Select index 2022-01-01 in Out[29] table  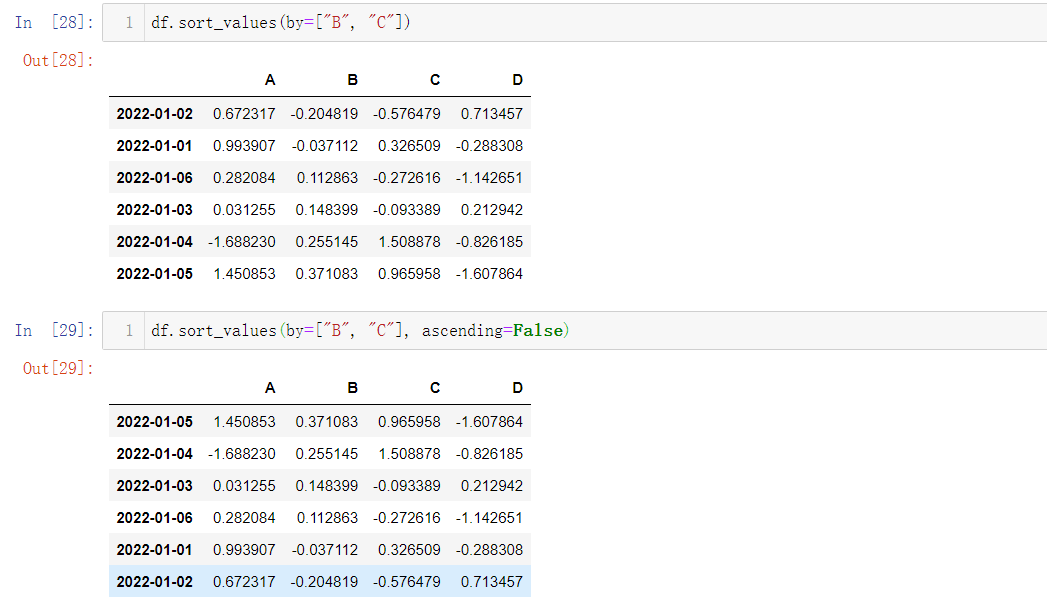pos(154,550)
